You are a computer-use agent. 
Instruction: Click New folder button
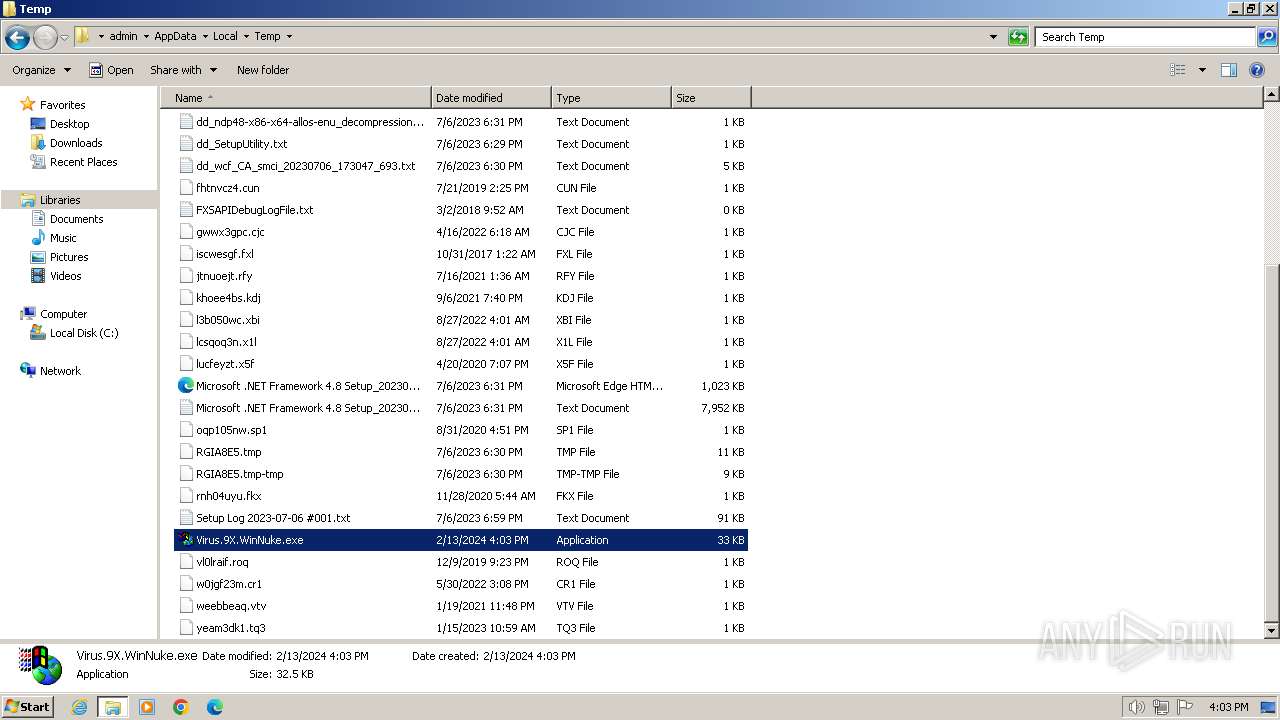pos(263,70)
